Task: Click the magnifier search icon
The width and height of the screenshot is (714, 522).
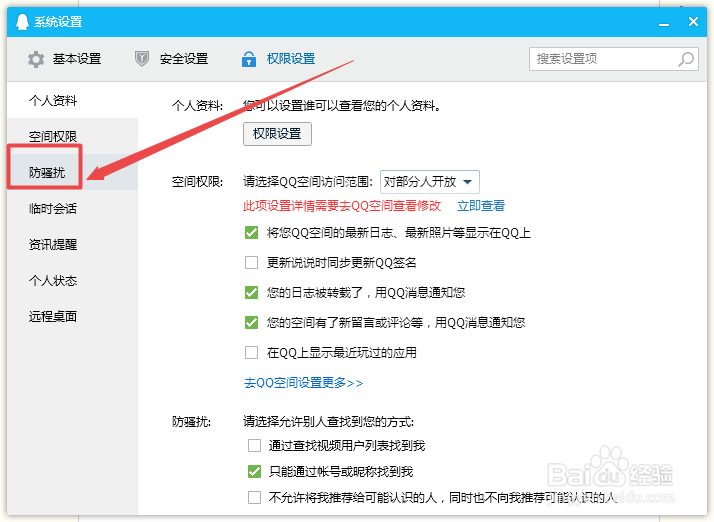Action: (686, 59)
